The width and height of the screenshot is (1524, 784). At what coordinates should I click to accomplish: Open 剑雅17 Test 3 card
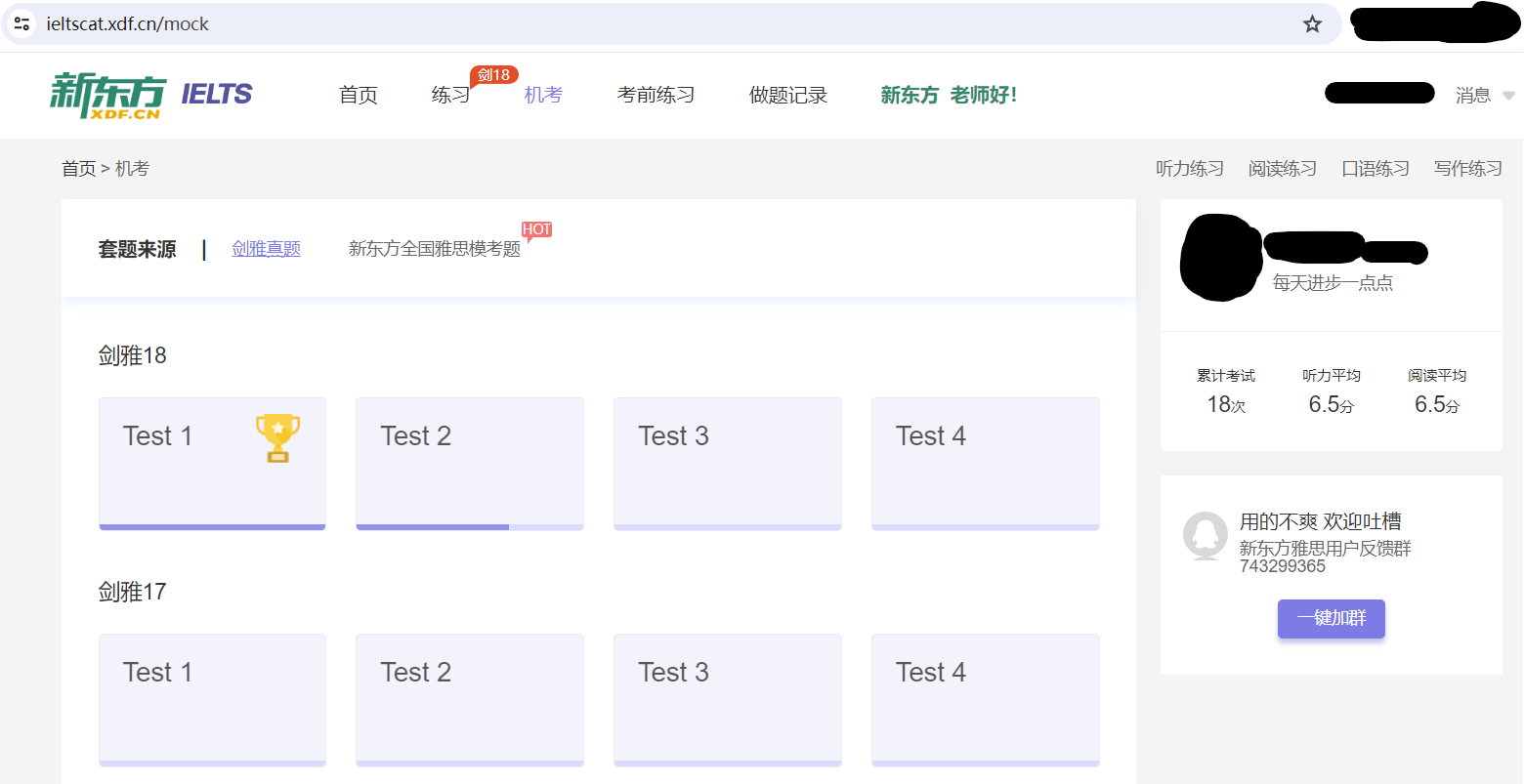pos(728,700)
